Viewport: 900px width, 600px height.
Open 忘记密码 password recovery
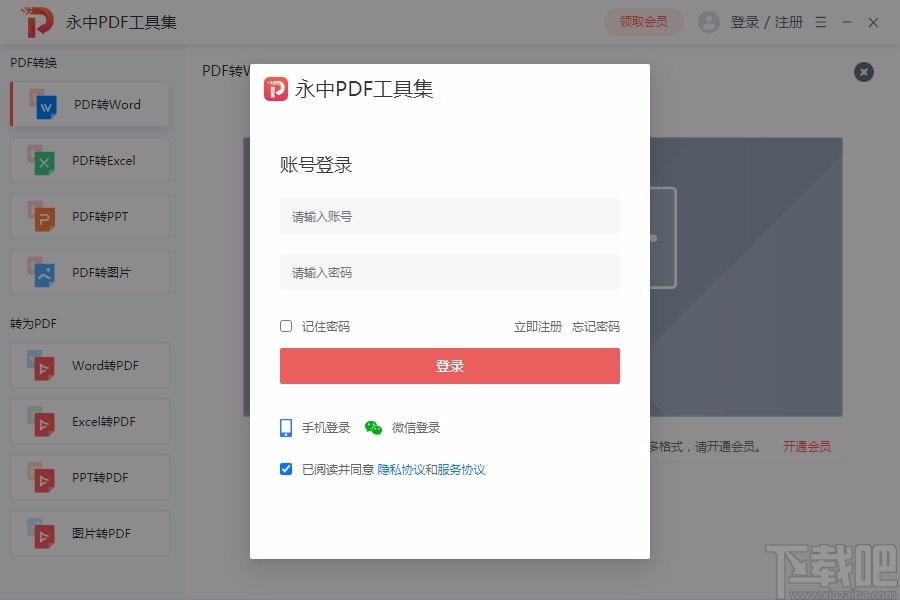point(597,326)
